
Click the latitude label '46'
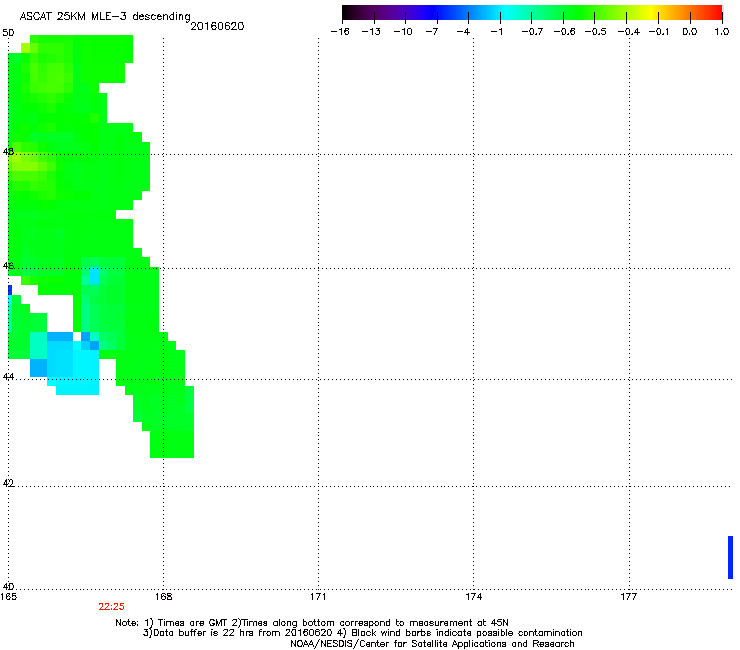8,266
